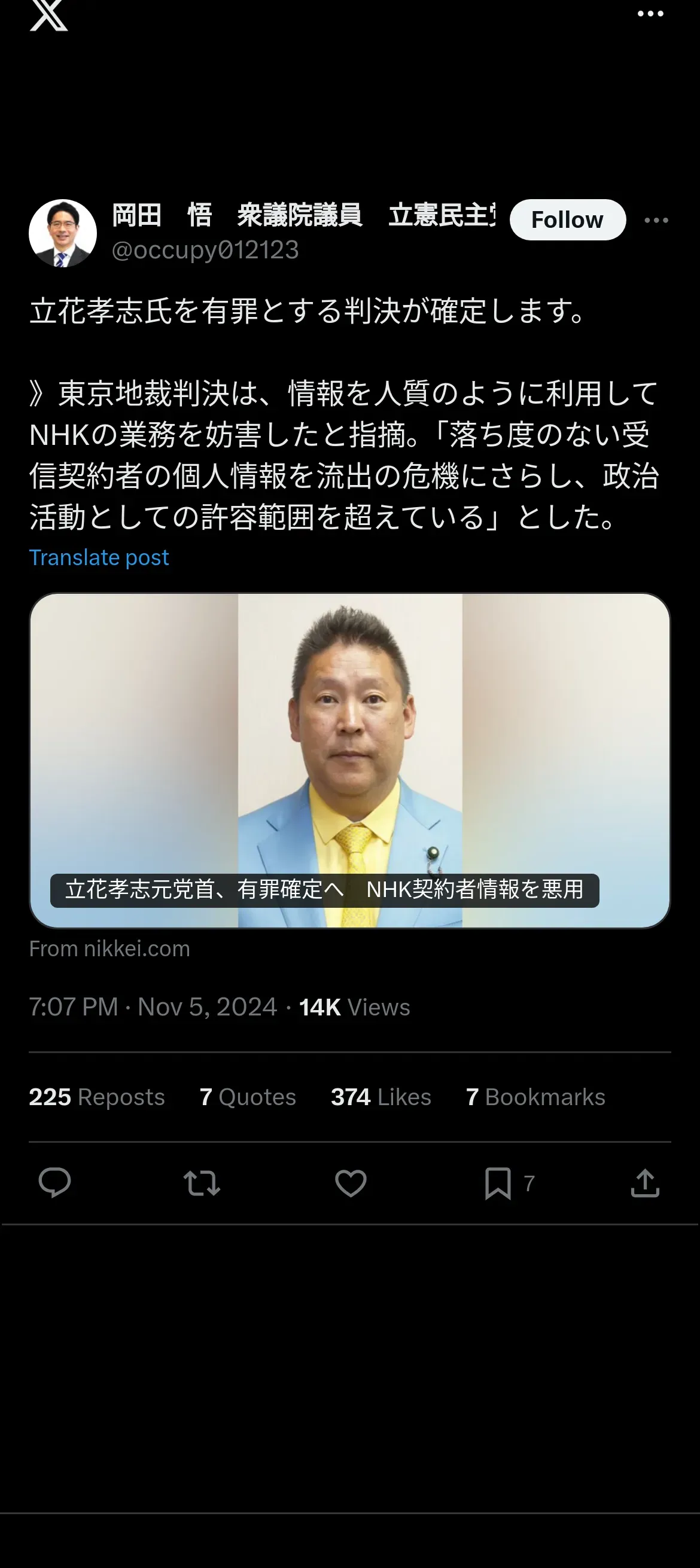Open the nikkei.com article card image
This screenshot has width=700, height=1568.
pos(349,760)
